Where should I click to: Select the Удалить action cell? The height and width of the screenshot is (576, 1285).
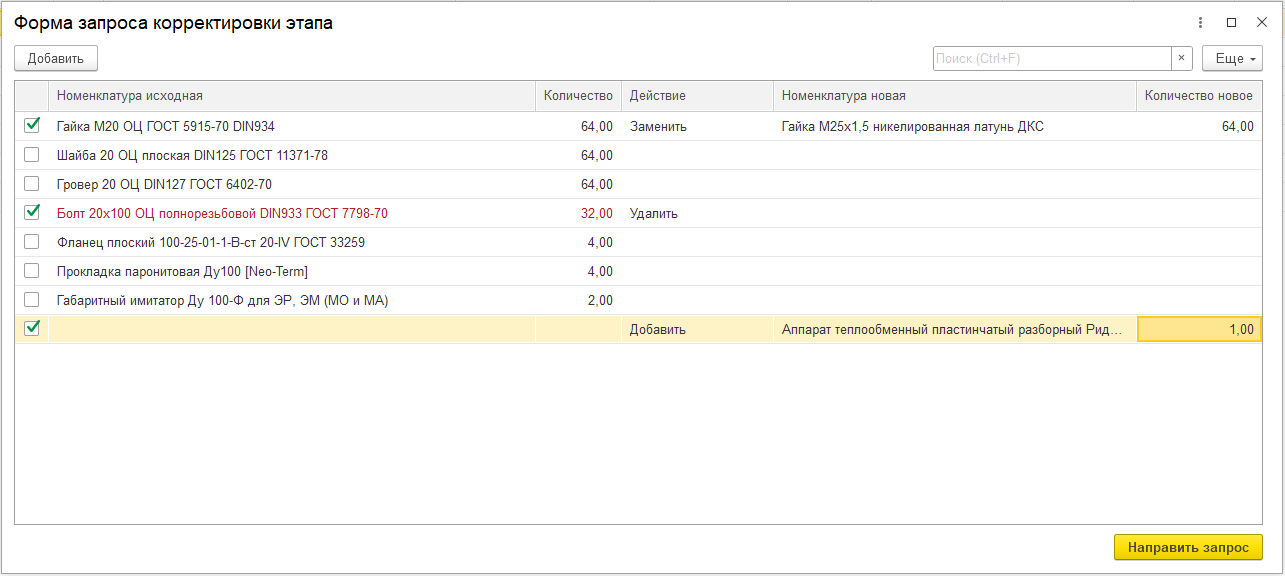pos(697,214)
